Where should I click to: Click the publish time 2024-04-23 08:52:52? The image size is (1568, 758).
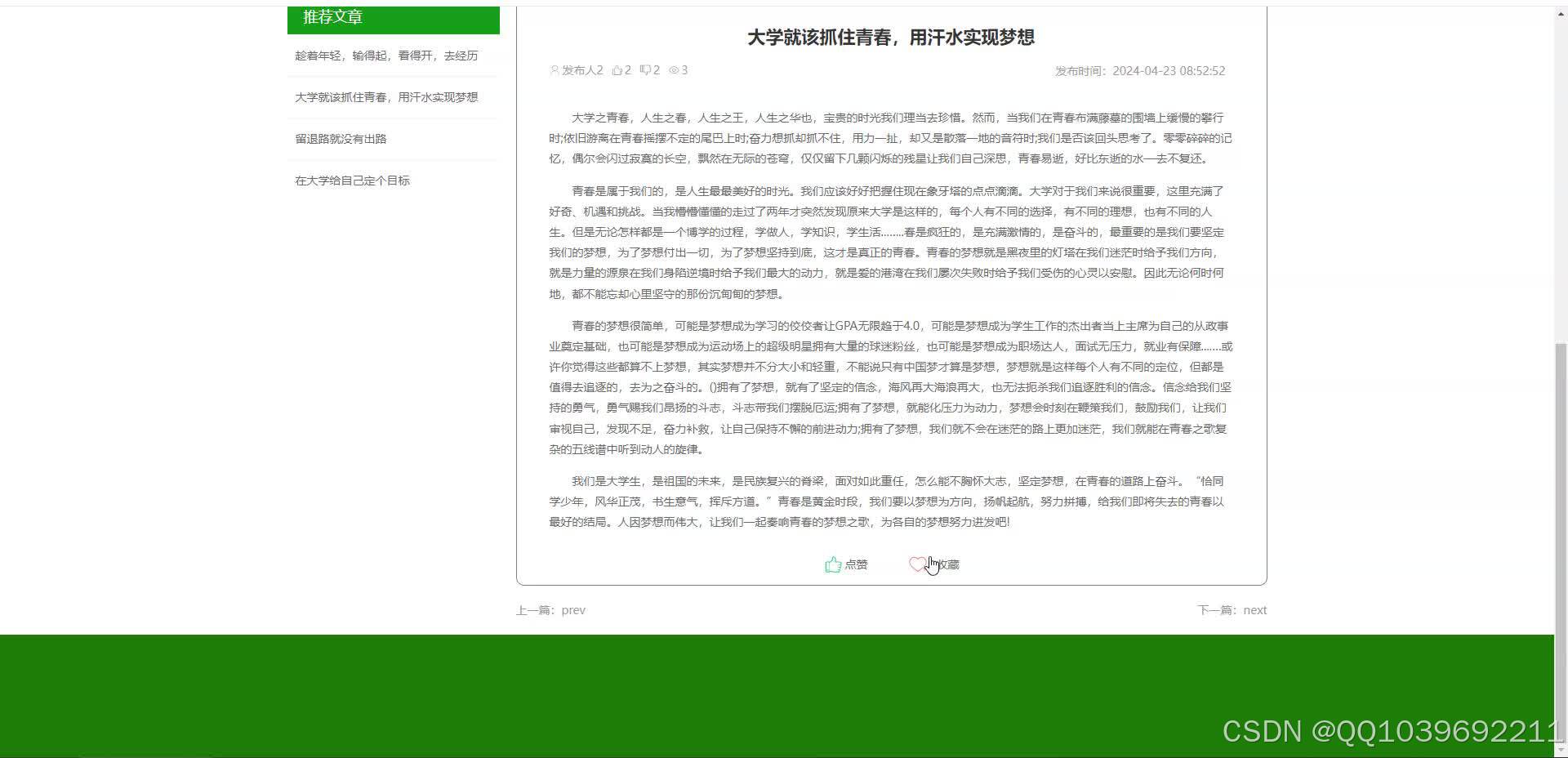click(1169, 71)
